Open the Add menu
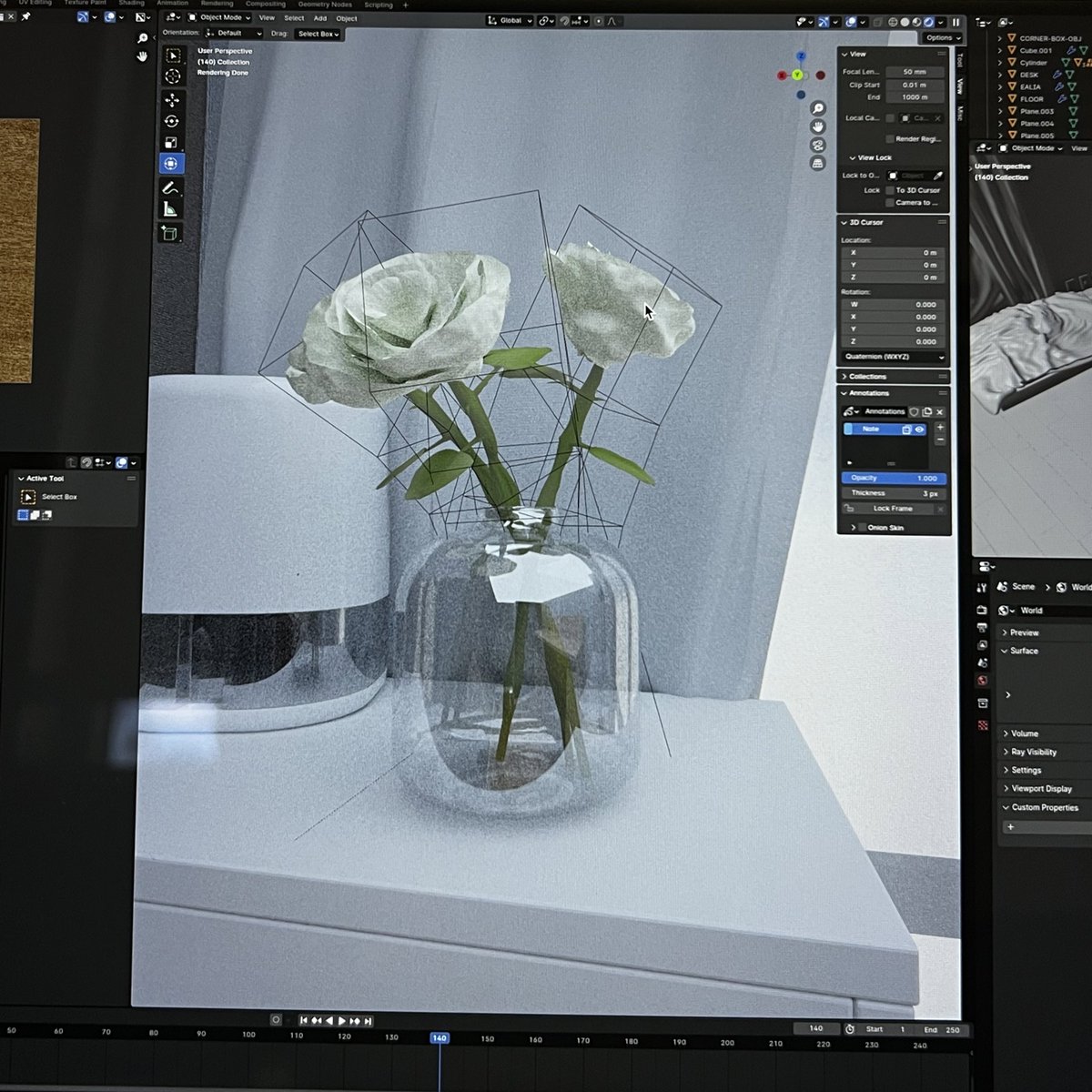This screenshot has height=1092, width=1092. [320, 18]
